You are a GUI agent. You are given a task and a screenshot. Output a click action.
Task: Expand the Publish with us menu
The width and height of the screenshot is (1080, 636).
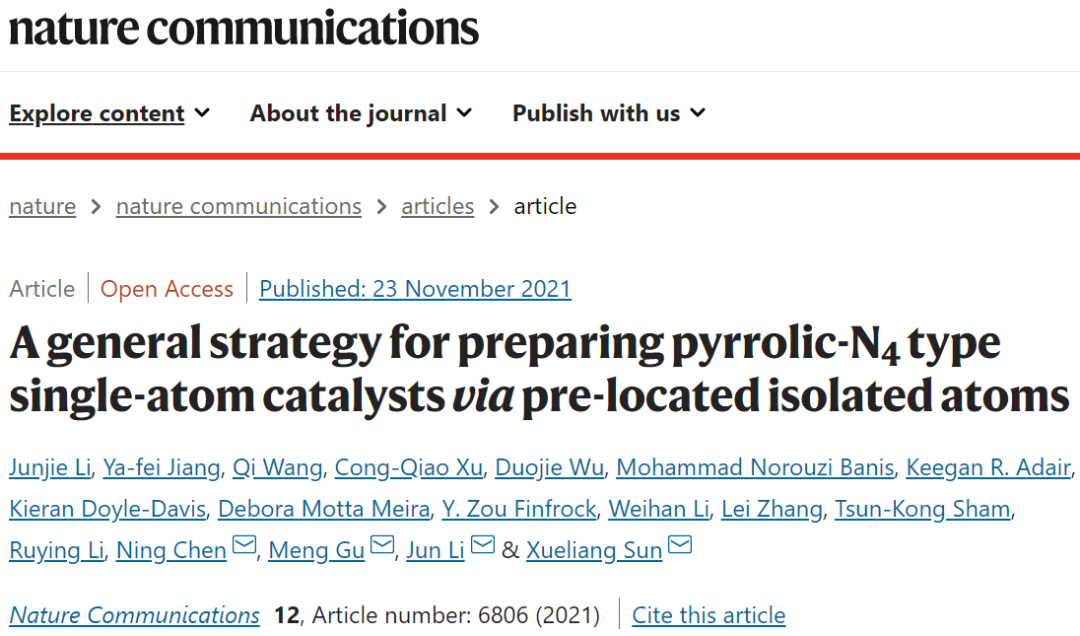609,113
